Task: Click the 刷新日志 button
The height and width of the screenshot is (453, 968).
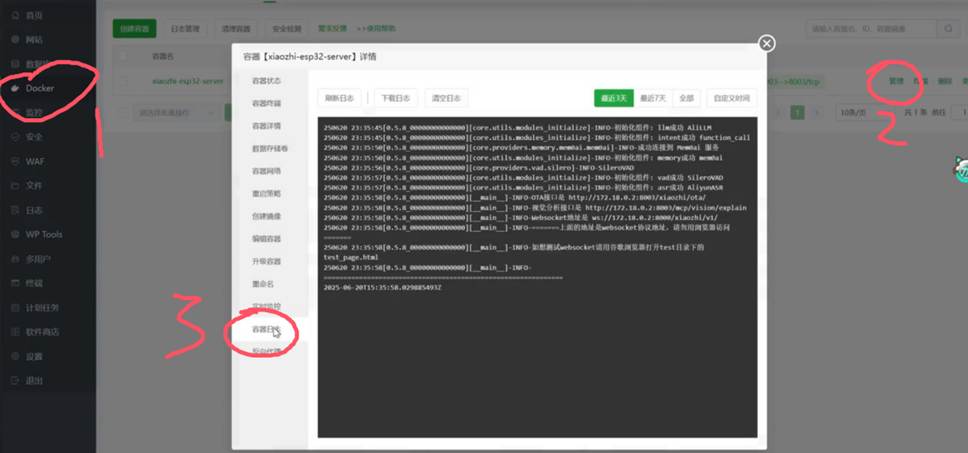Action: coord(340,98)
